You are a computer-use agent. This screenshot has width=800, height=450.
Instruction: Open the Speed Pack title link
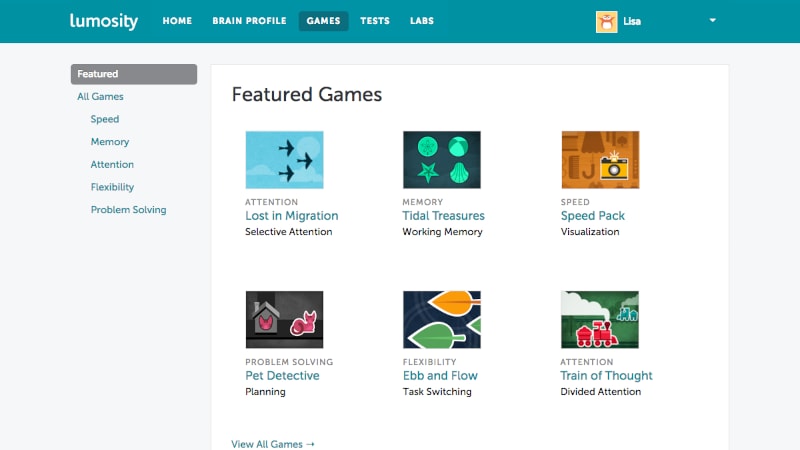(592, 216)
